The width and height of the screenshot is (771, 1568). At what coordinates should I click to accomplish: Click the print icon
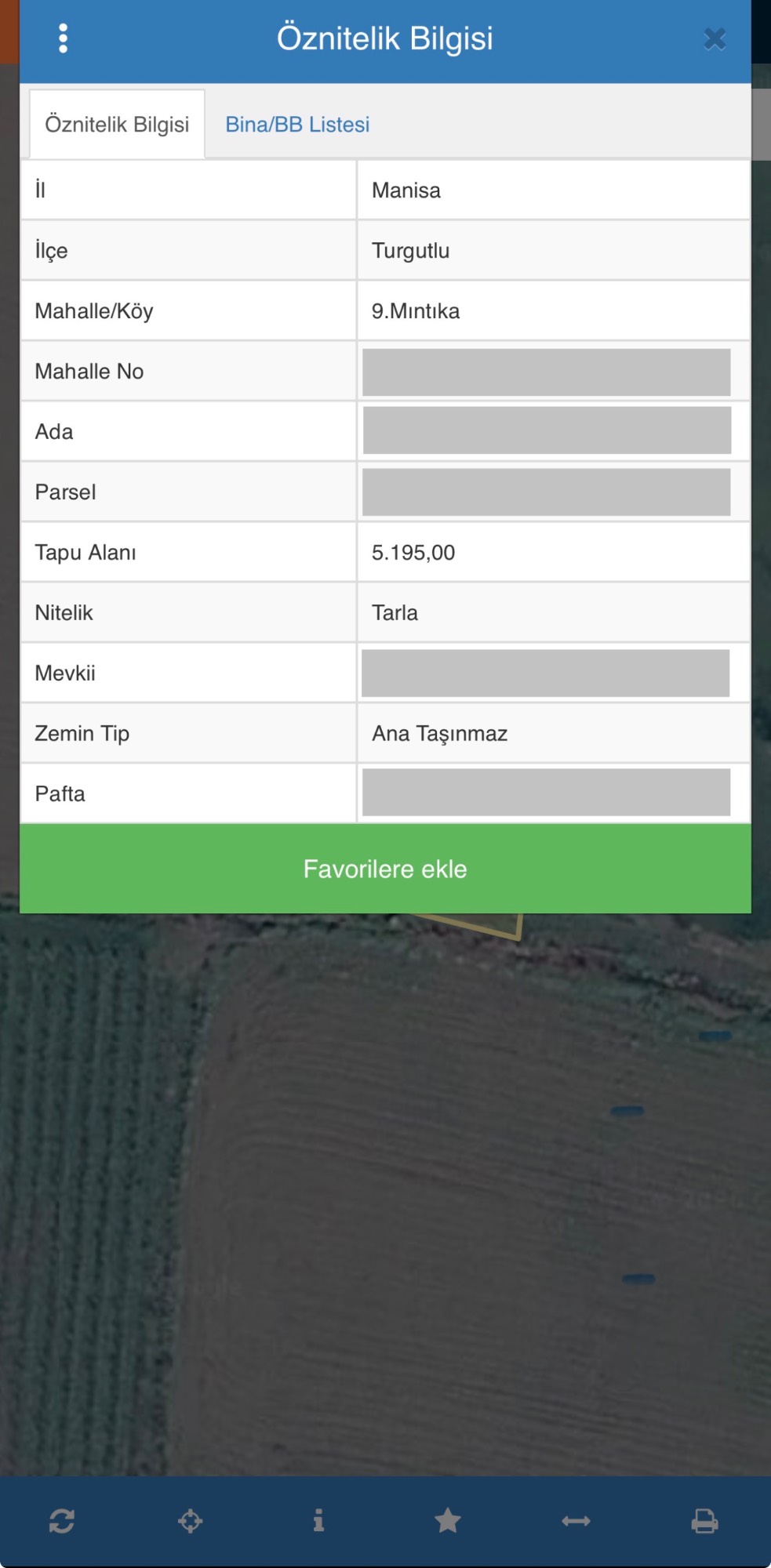coord(704,1521)
